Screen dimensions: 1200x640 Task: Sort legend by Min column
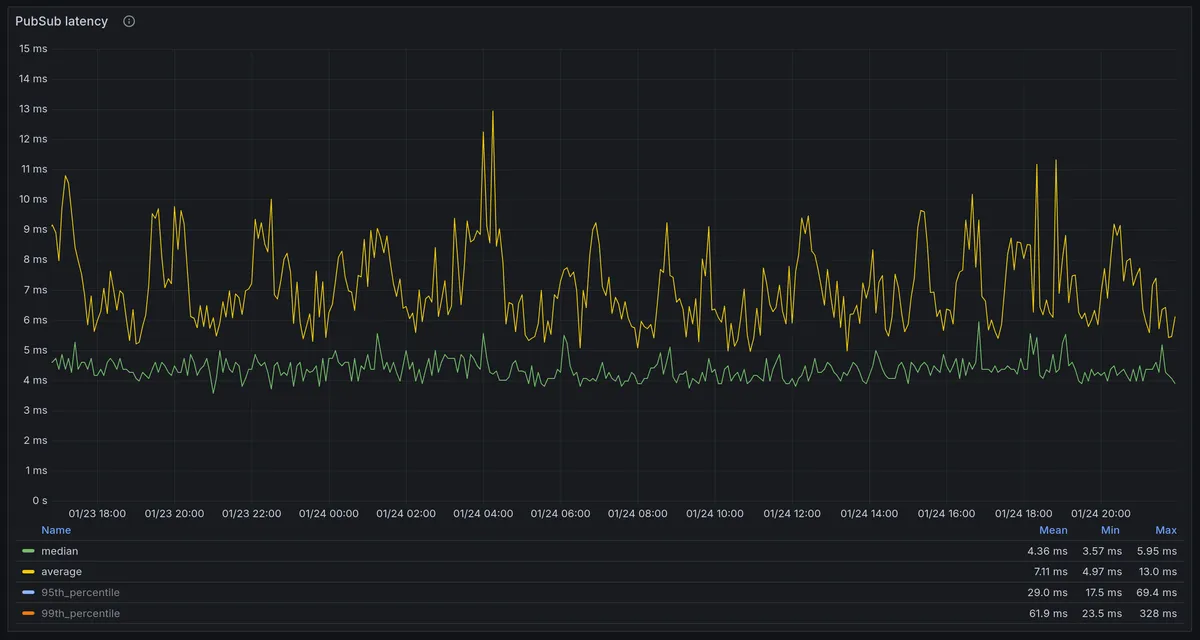click(x=1110, y=530)
